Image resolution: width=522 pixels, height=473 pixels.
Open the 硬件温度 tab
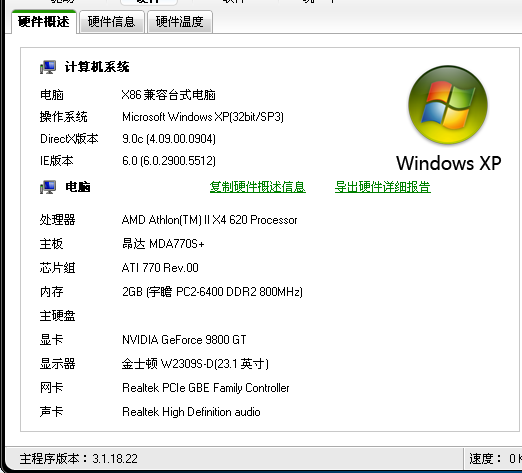point(179,22)
